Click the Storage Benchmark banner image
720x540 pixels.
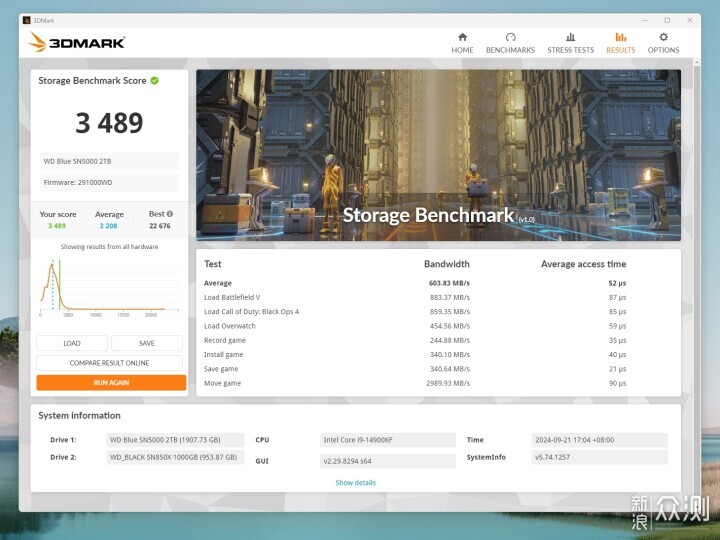click(438, 155)
